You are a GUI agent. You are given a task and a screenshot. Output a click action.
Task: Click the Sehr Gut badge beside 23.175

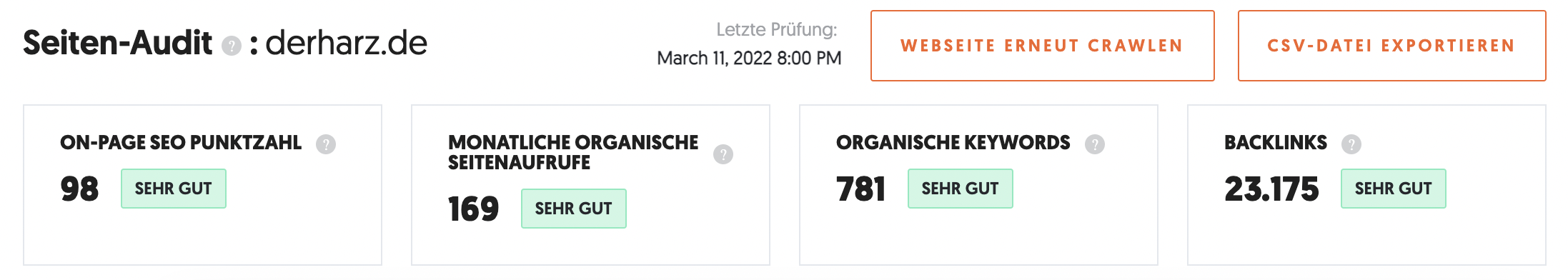click(x=1394, y=189)
